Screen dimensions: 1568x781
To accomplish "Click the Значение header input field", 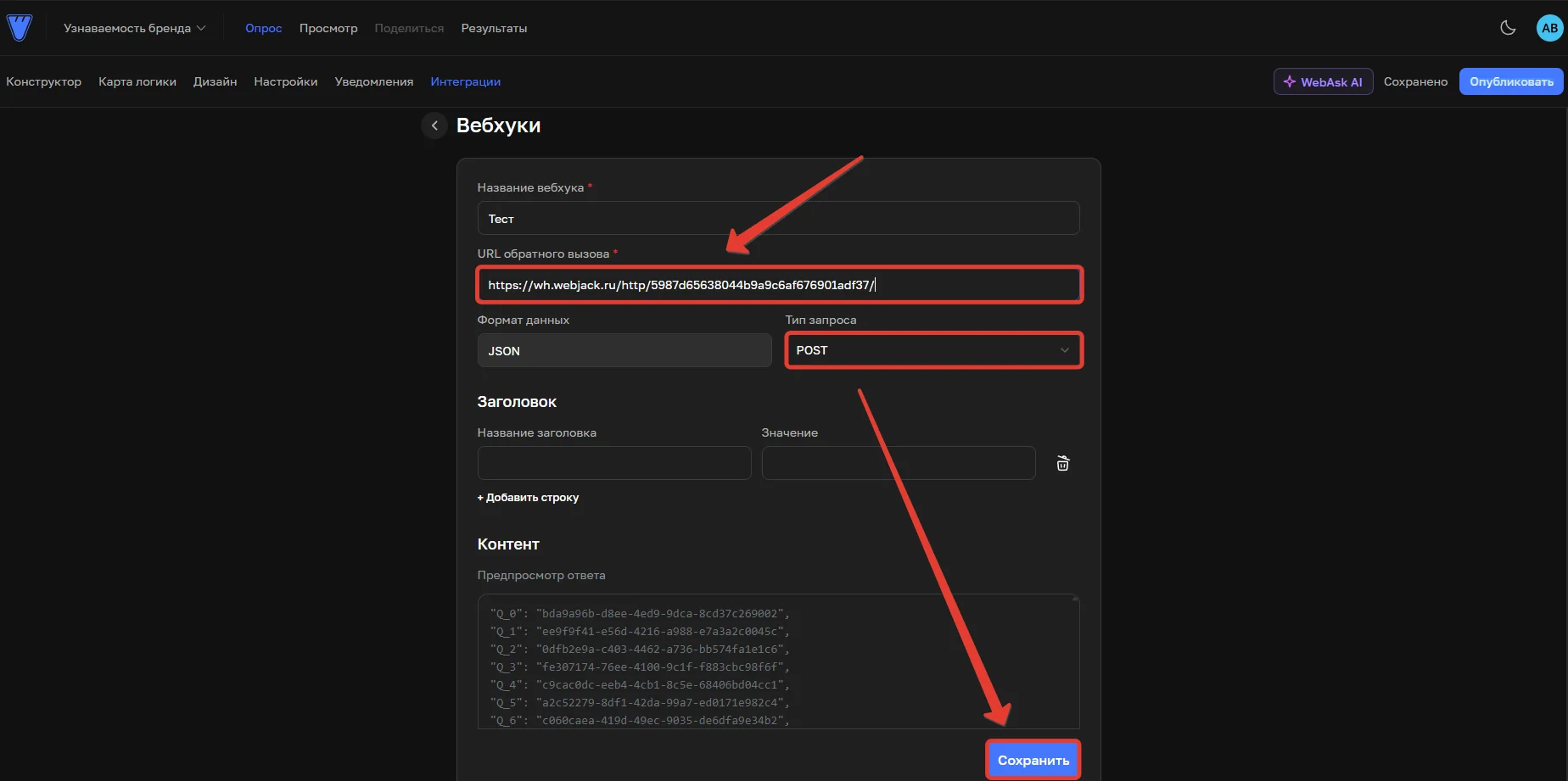I will [x=899, y=463].
